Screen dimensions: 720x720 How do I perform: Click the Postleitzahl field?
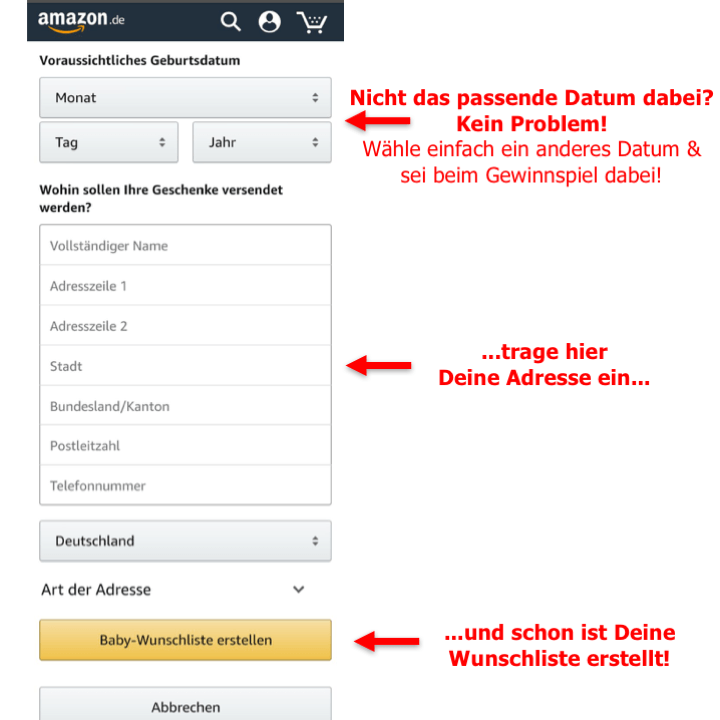click(186, 445)
